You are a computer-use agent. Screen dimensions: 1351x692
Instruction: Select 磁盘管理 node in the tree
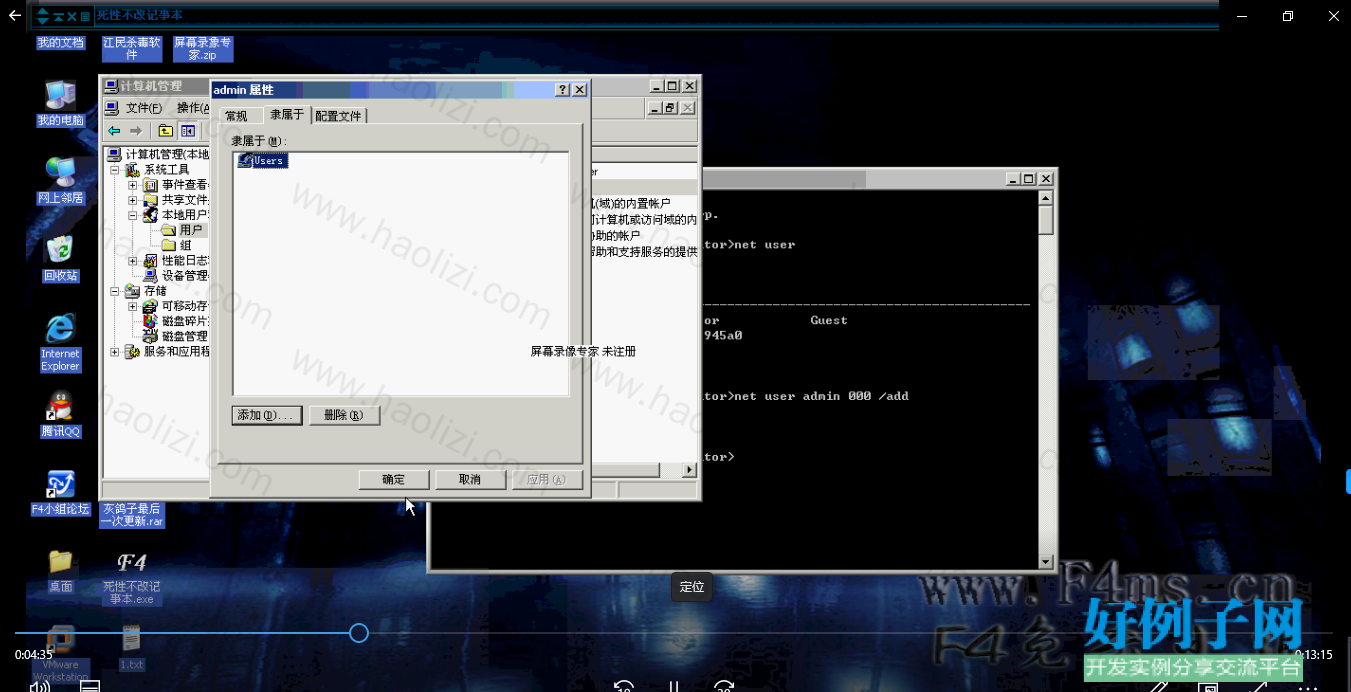pyautogui.click(x=176, y=336)
